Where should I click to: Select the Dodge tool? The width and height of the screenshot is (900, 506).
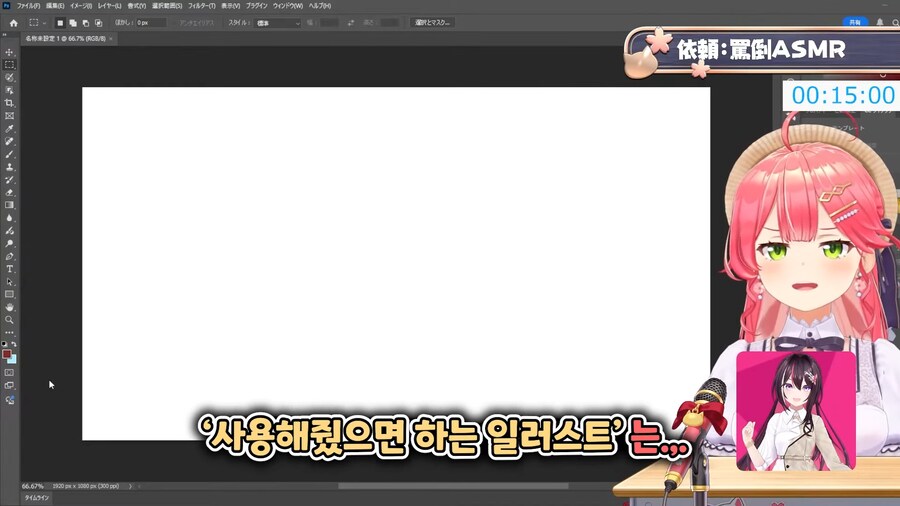click(x=9, y=243)
